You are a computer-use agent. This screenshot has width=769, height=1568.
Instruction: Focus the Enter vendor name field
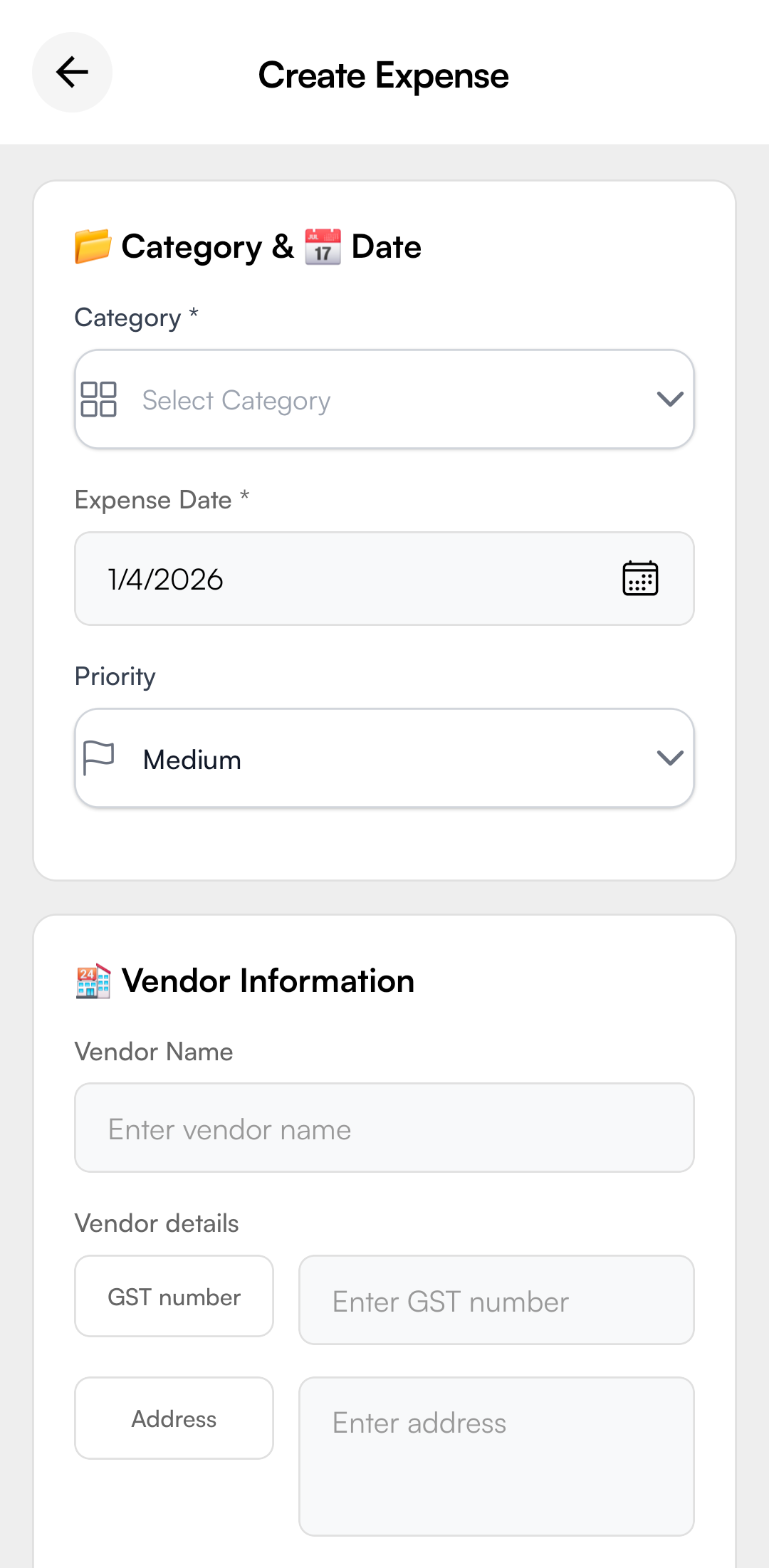tap(384, 1128)
